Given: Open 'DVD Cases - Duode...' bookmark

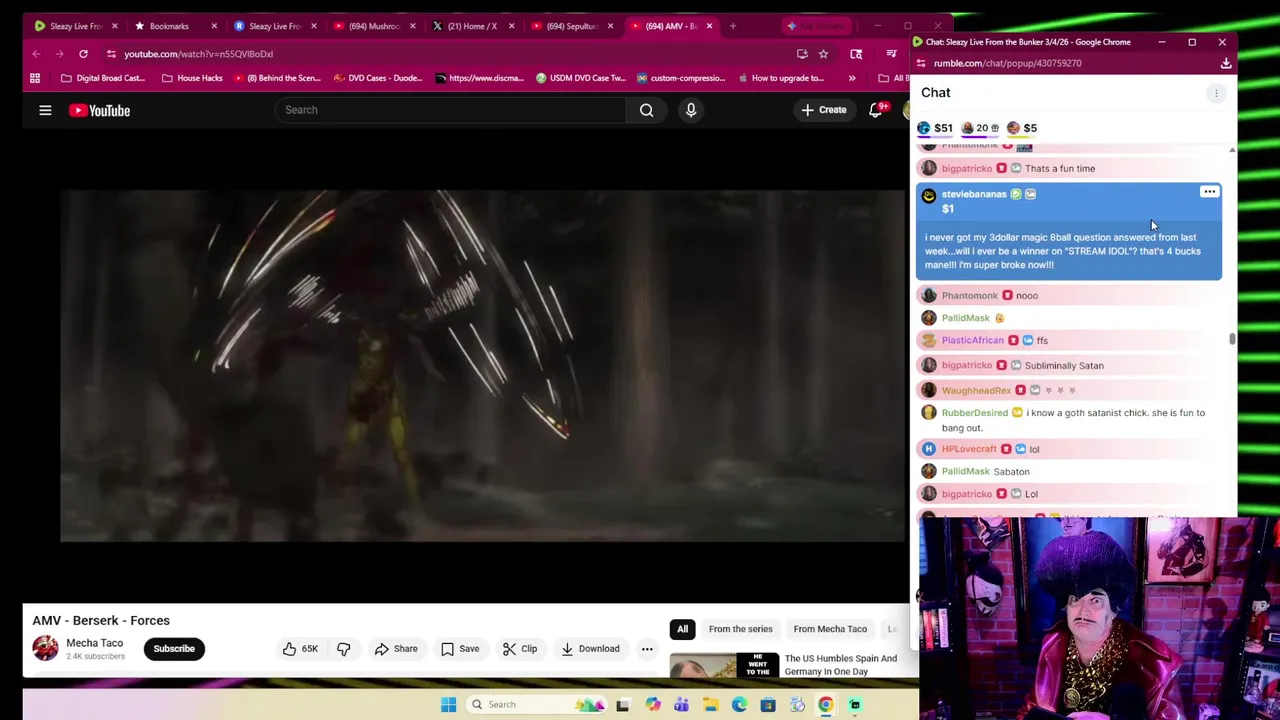Looking at the screenshot, I should click(378, 78).
